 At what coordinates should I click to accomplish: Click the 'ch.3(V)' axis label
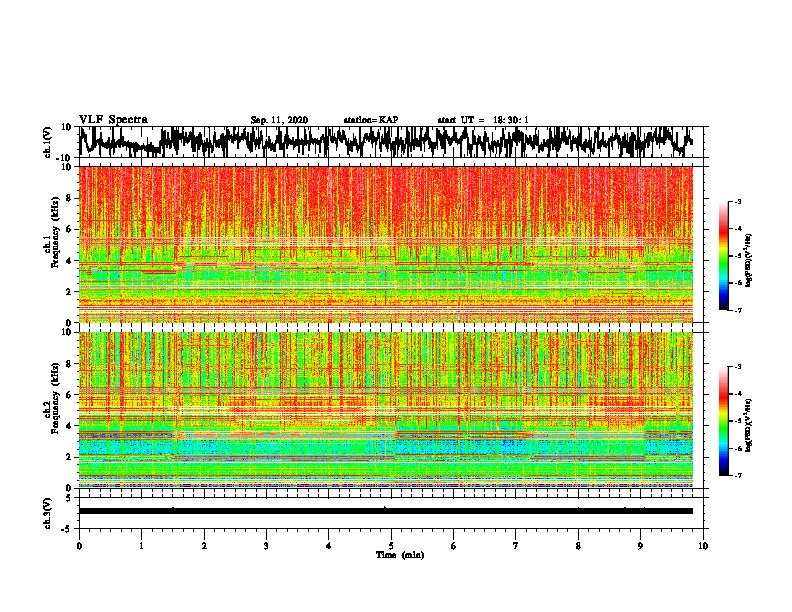(48, 513)
